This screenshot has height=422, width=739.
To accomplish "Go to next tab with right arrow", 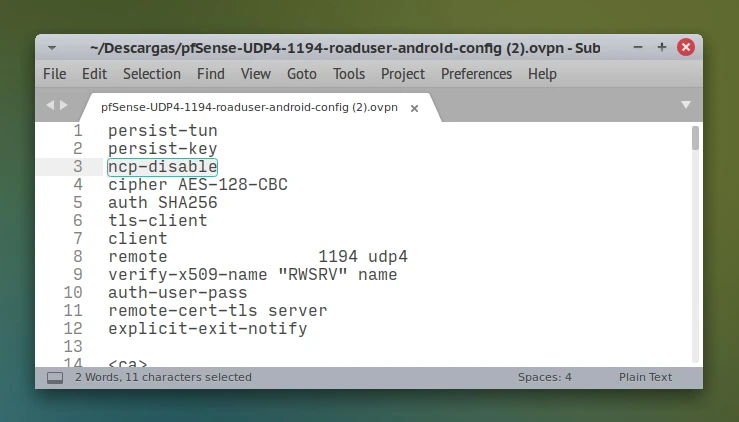I will coord(64,104).
